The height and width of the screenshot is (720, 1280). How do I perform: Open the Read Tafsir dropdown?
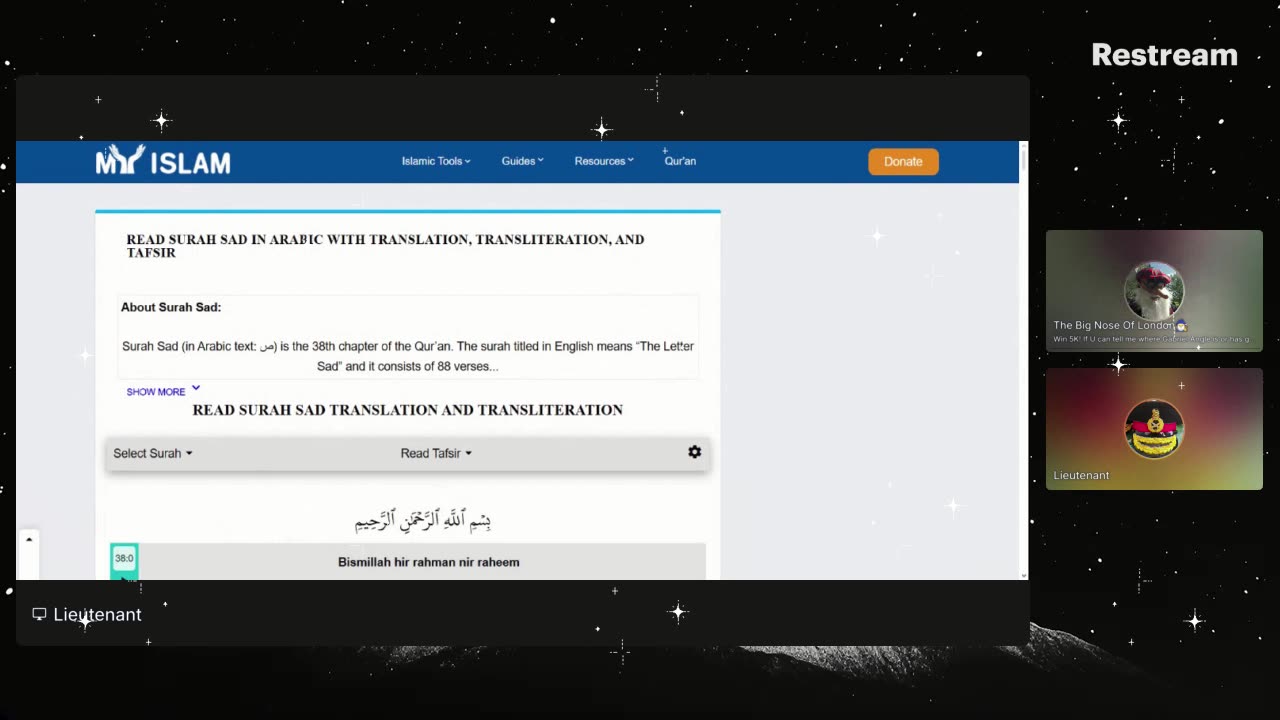pos(436,453)
